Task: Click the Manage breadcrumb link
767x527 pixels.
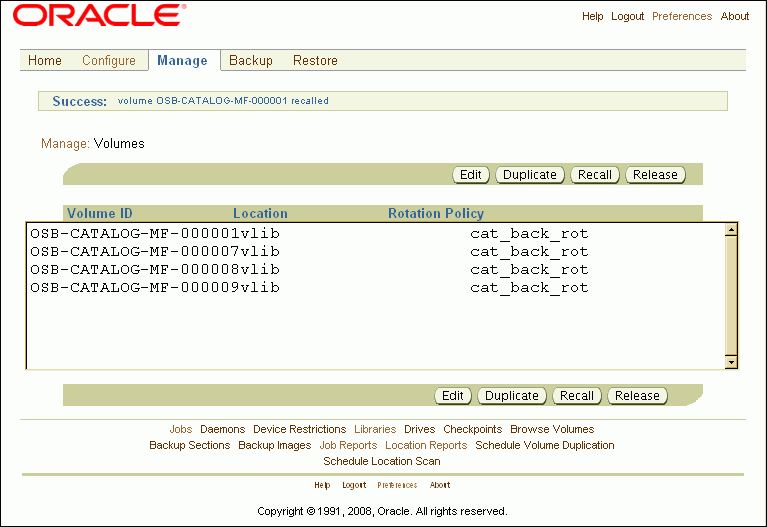Action: coord(65,143)
